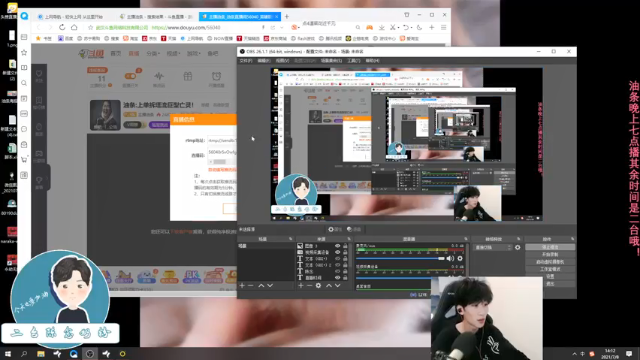This screenshot has width=640, height=360.
Task: Open 属性 properties button above Sources
Action: (335, 229)
